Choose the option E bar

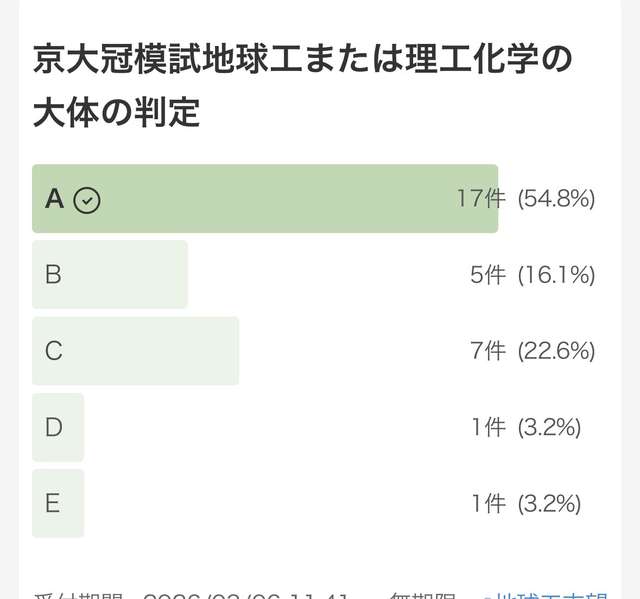click(58, 503)
